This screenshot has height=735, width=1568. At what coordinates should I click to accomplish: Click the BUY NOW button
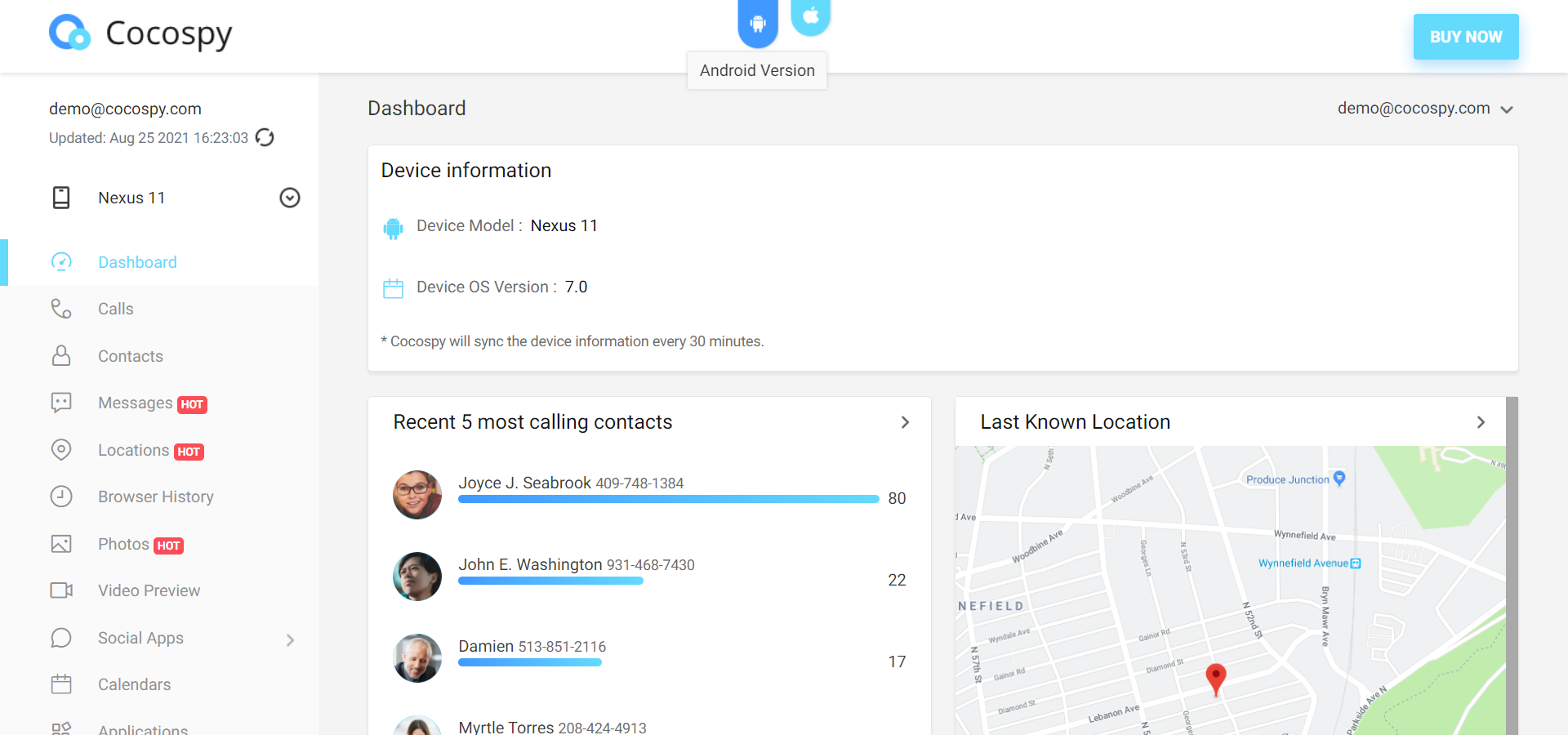pyautogui.click(x=1466, y=37)
